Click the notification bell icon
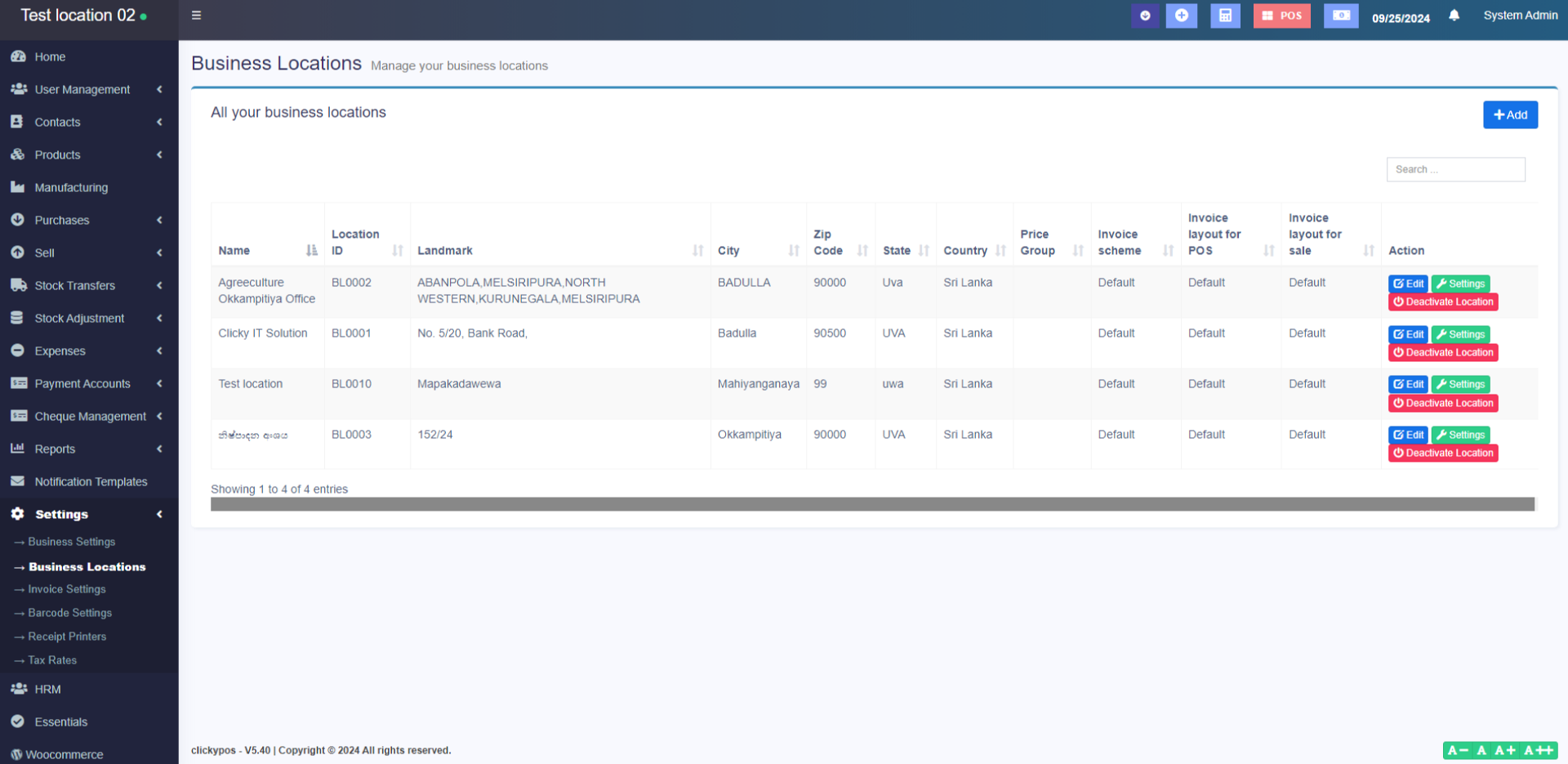Image resolution: width=1568 pixels, height=764 pixels. [x=1454, y=16]
